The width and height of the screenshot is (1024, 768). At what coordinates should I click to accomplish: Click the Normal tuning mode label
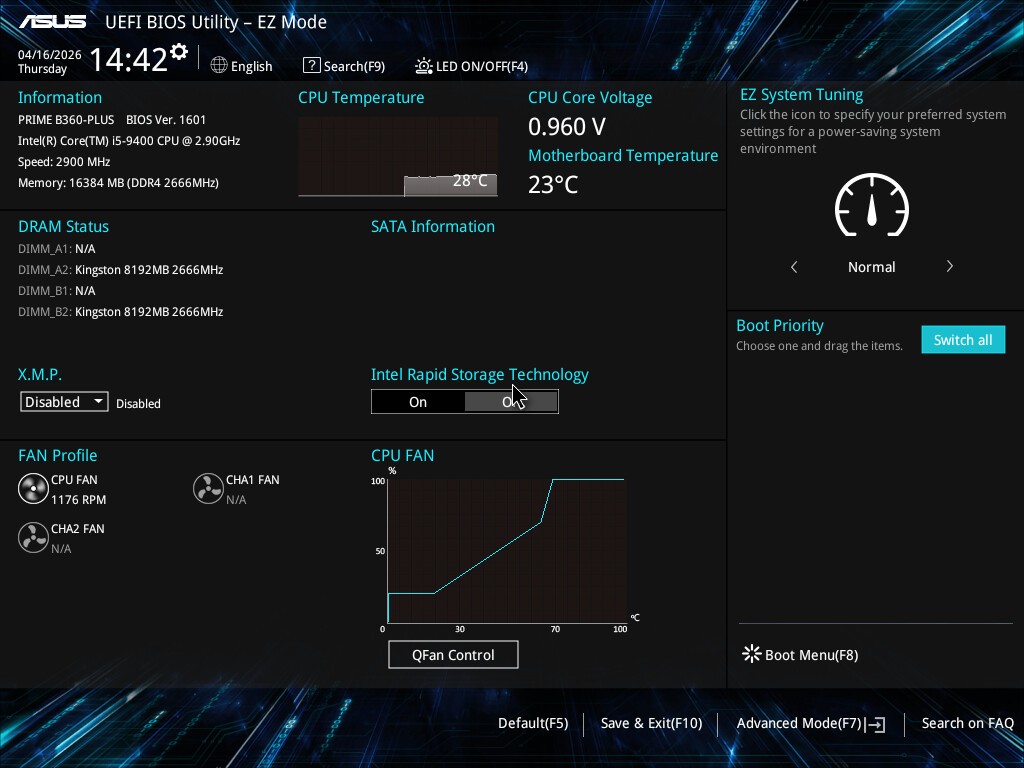coord(872,266)
